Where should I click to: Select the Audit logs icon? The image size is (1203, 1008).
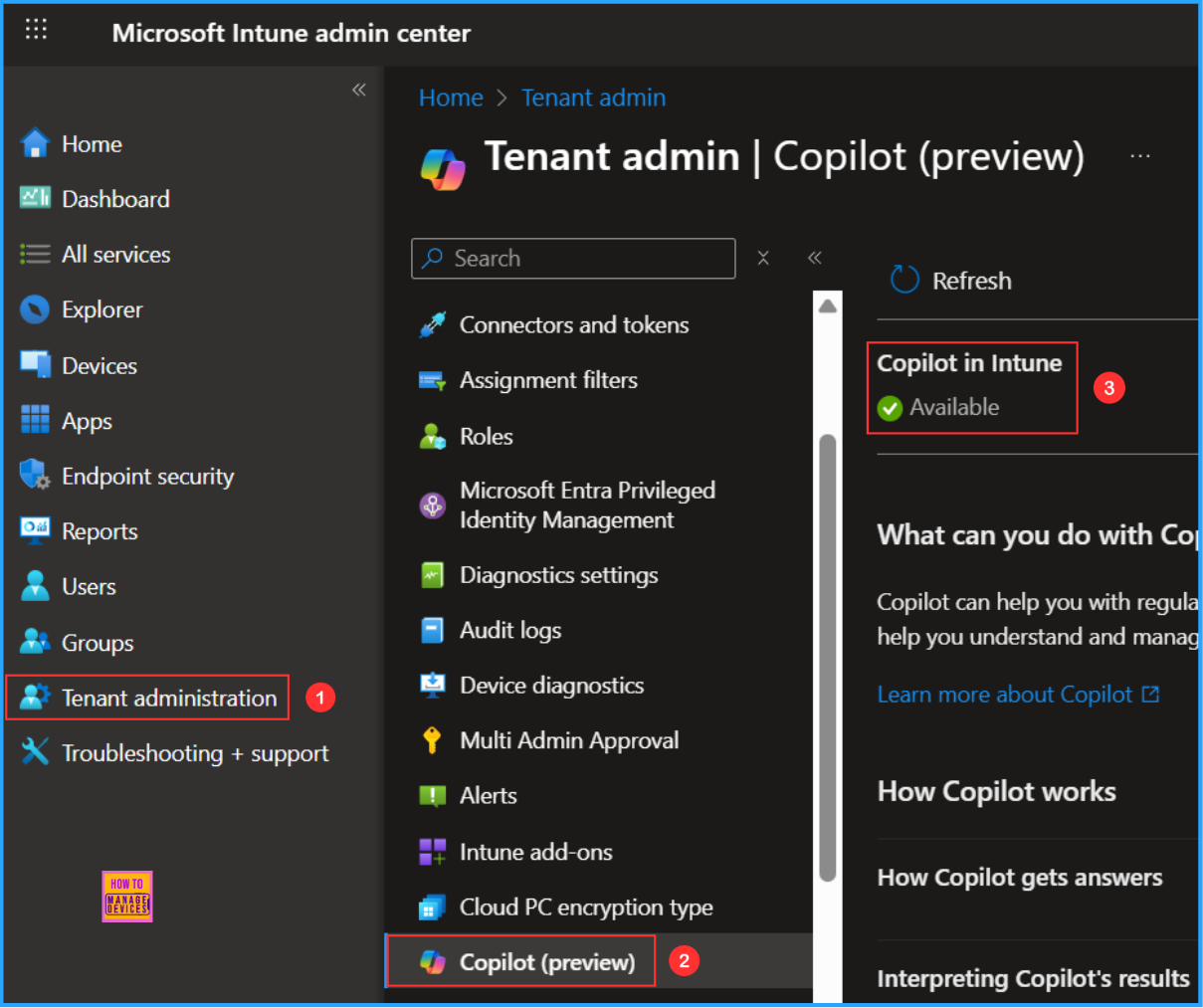click(432, 630)
